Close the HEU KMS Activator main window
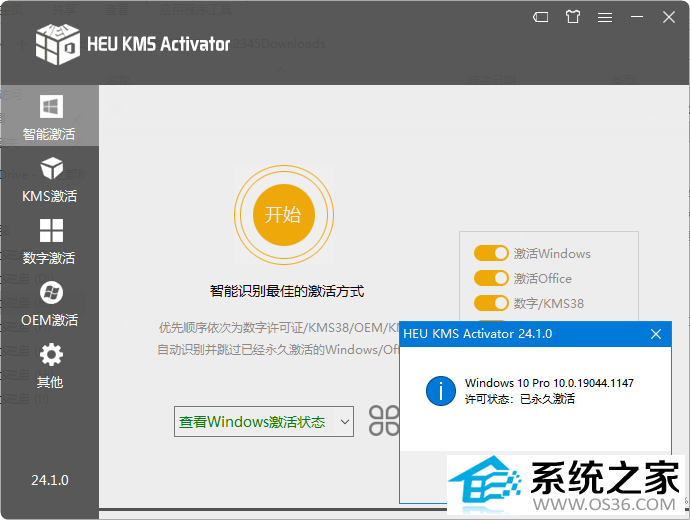Screen dimensions: 690x520 coord(669,17)
